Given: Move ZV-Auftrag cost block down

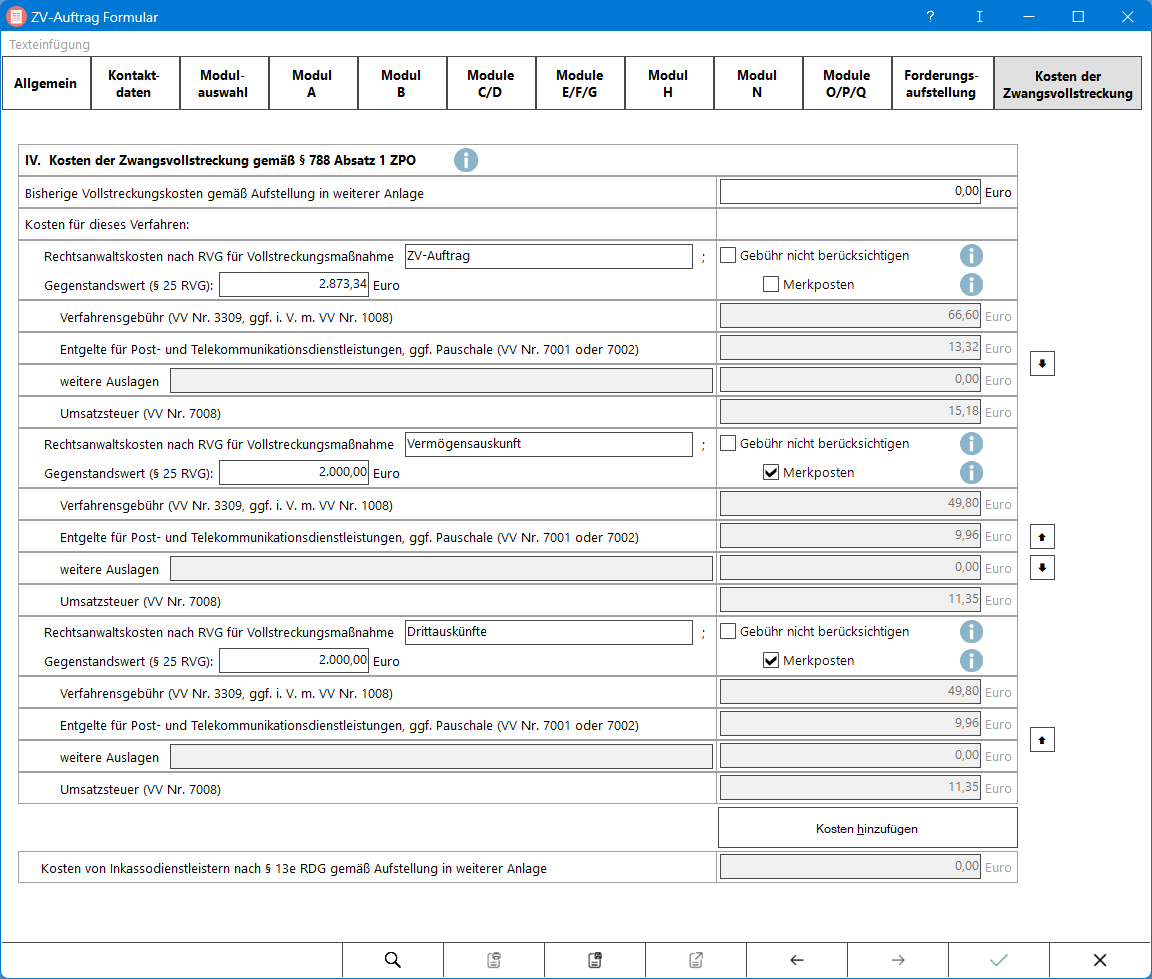Looking at the screenshot, I should pyautogui.click(x=1042, y=364).
